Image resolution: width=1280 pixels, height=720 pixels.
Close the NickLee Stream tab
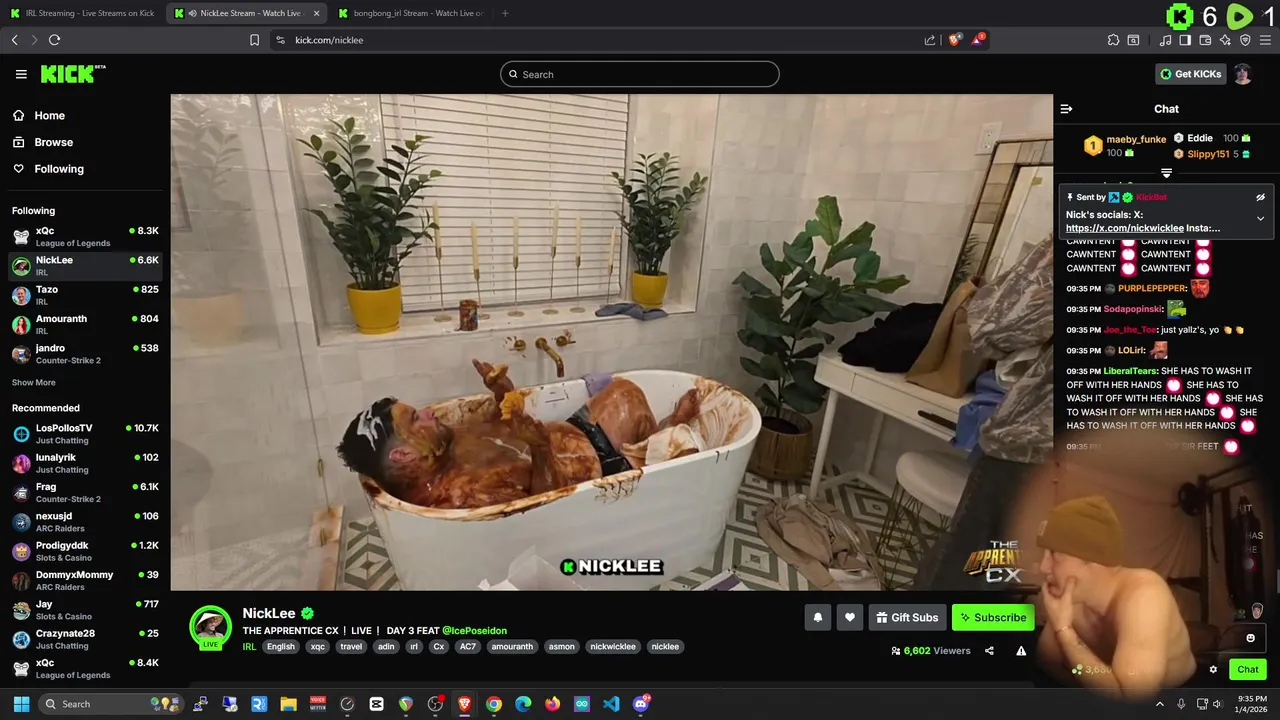pyautogui.click(x=317, y=13)
